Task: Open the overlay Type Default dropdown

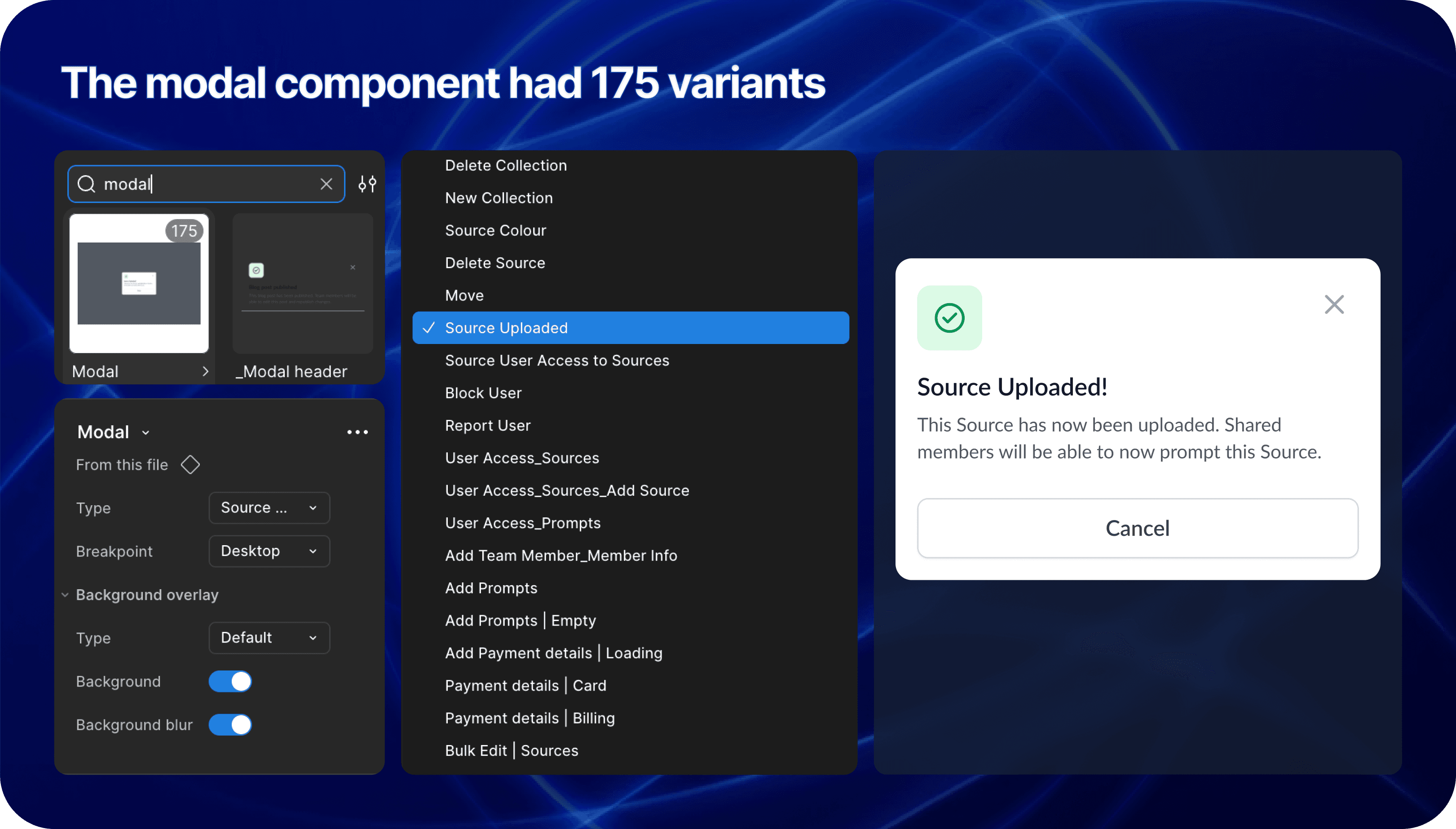Action: click(269, 638)
